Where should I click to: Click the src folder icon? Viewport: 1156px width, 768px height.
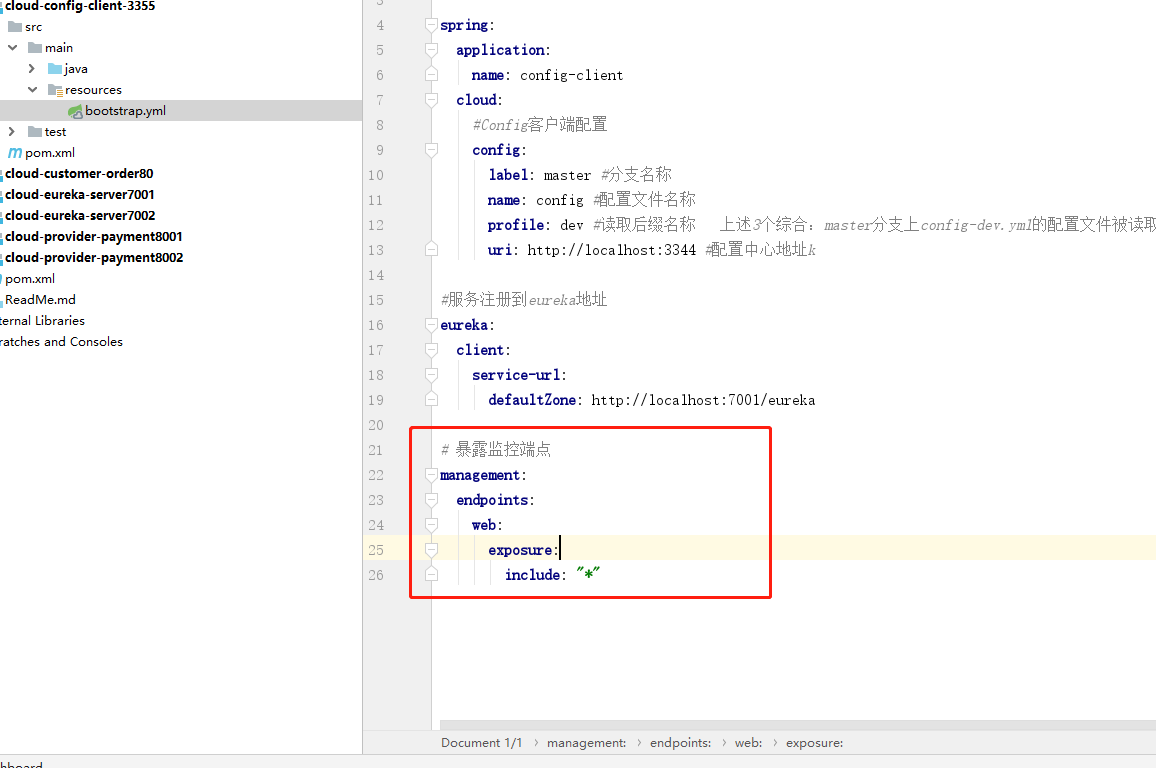[14, 27]
